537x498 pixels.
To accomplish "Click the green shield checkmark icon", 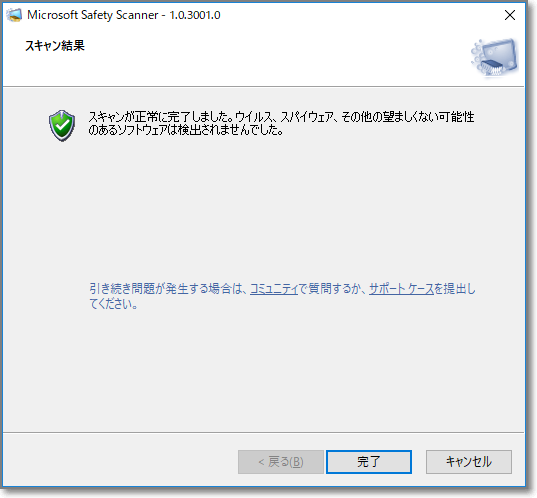I will click(x=62, y=125).
